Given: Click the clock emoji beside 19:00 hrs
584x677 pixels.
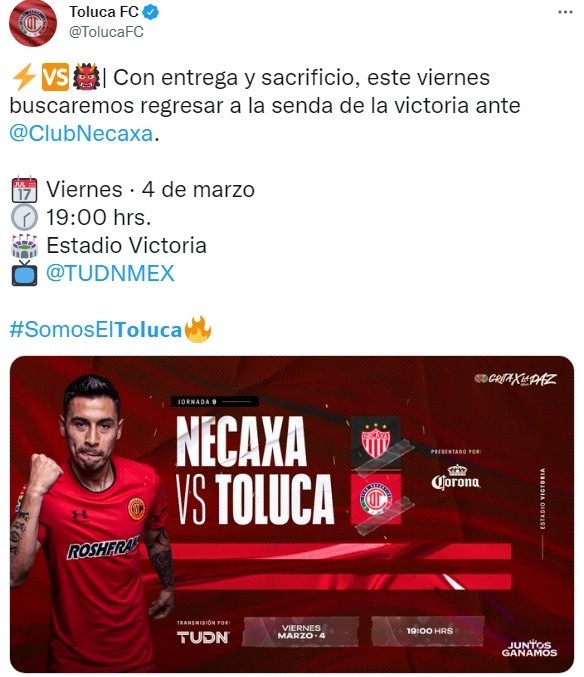Looking at the screenshot, I should [x=24, y=217].
